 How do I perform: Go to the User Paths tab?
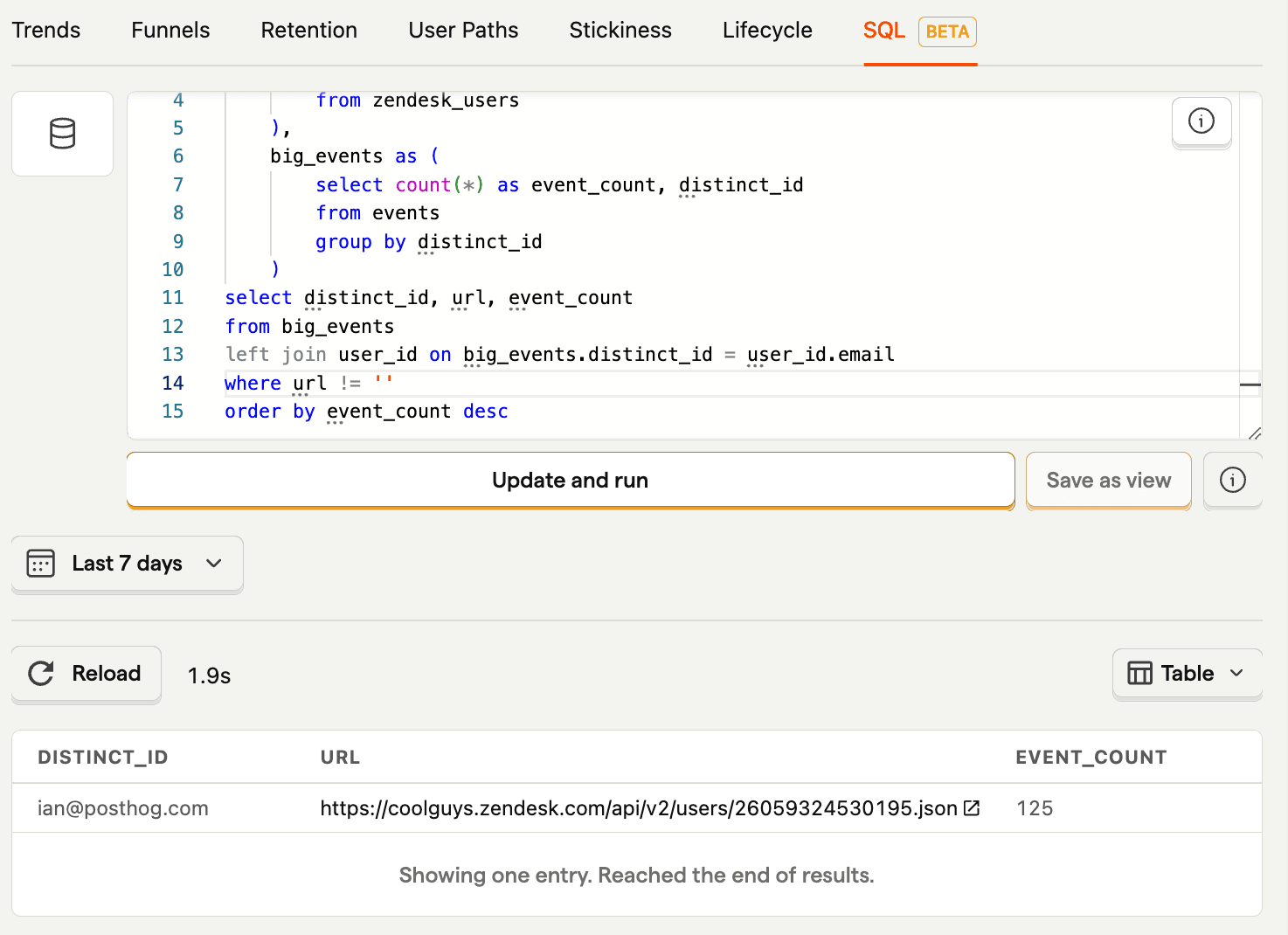click(x=463, y=31)
